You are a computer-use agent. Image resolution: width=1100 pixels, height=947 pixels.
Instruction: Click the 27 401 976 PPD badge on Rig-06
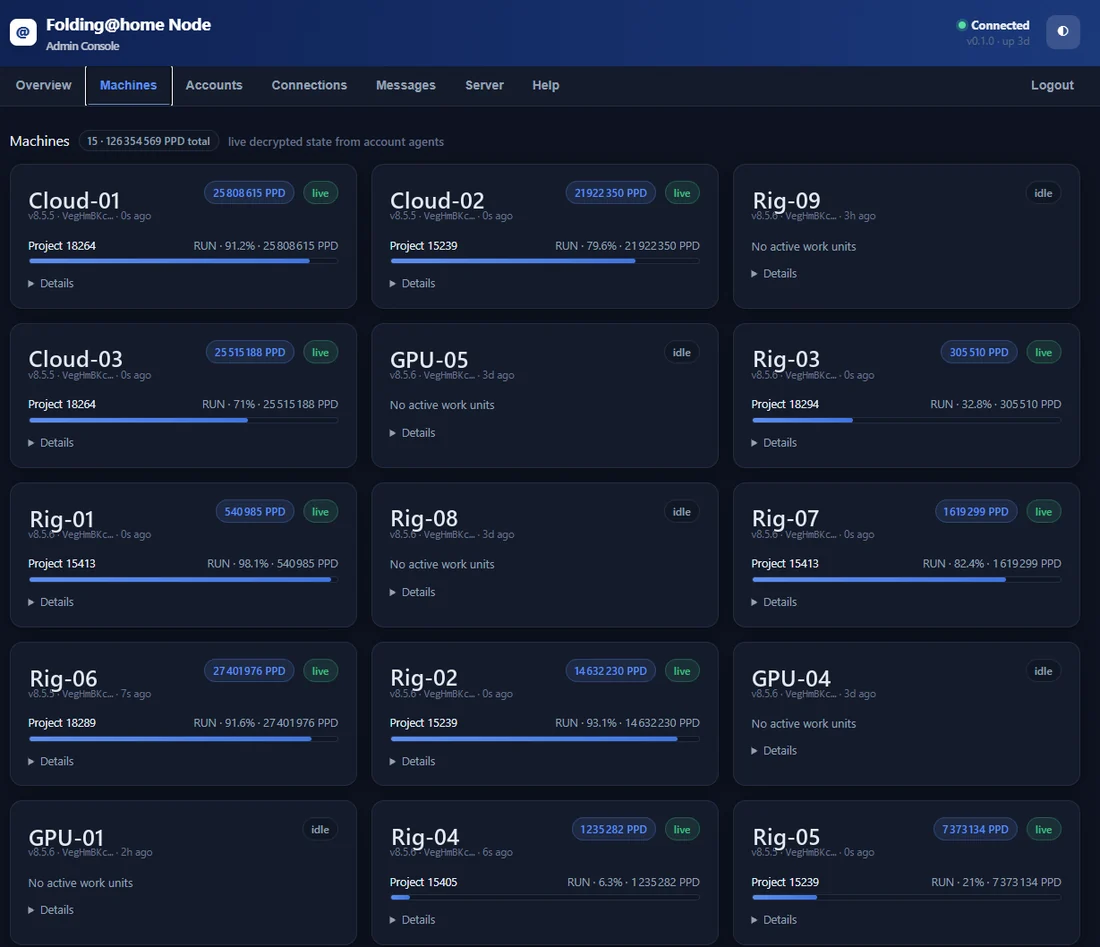point(249,671)
